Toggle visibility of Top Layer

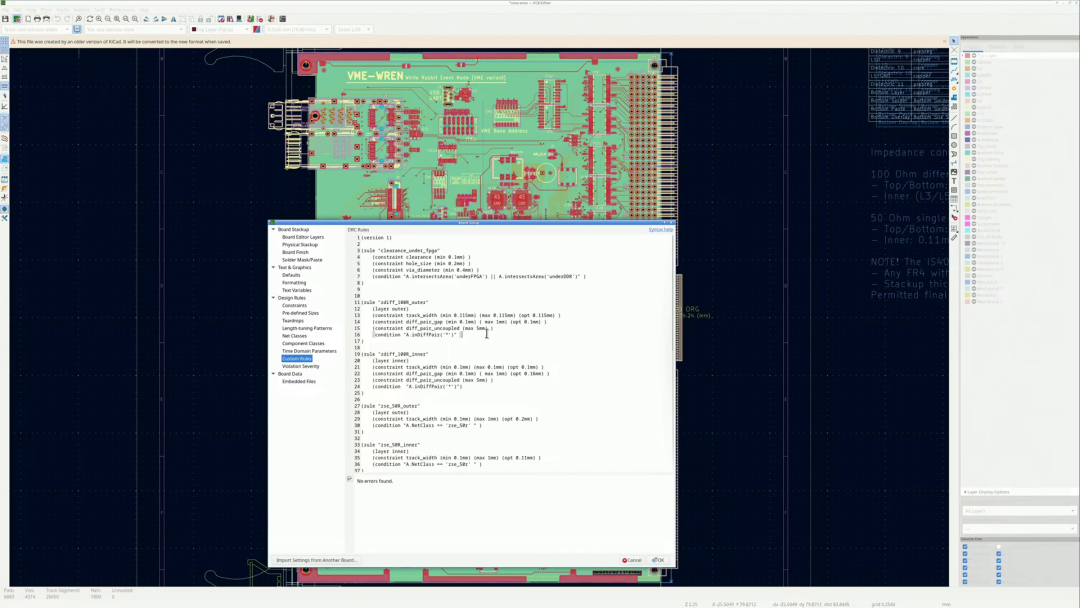[x=974, y=56]
